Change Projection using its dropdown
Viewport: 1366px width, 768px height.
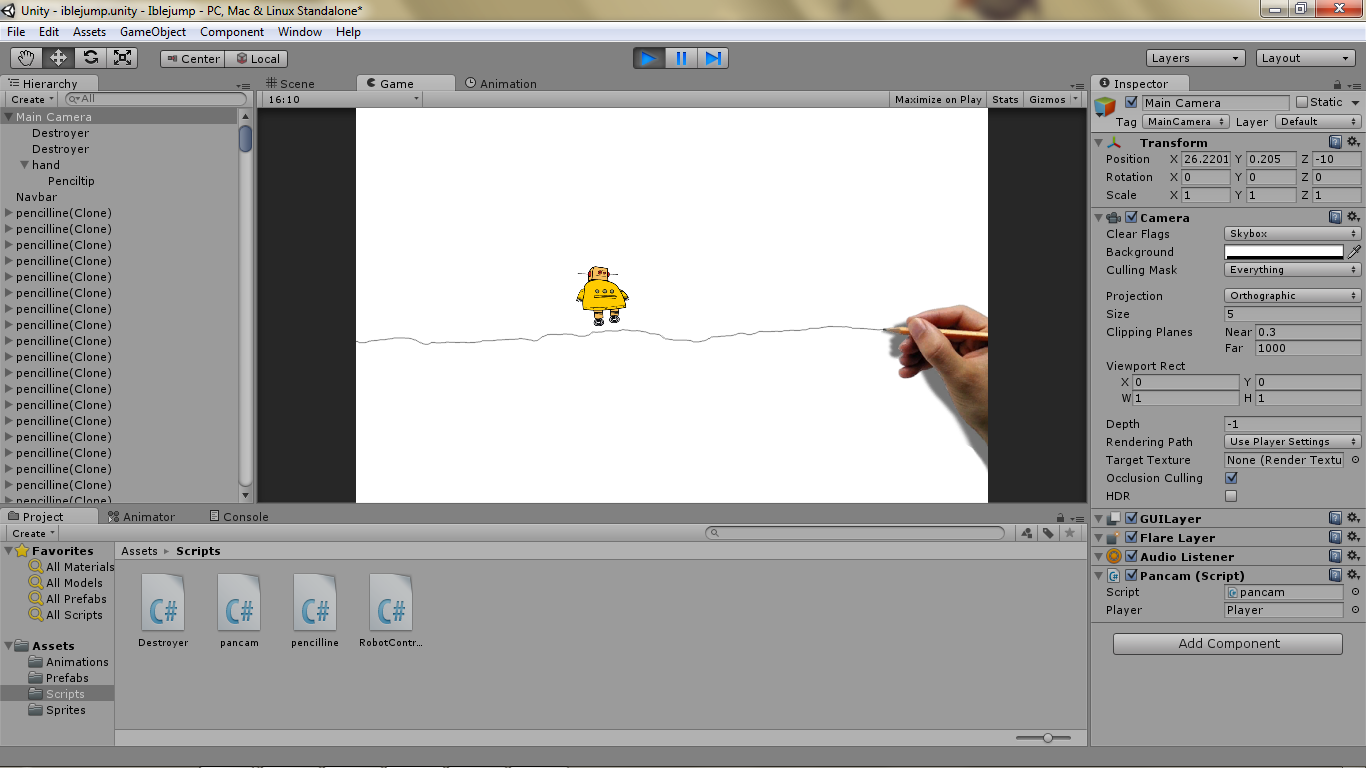(x=1292, y=295)
